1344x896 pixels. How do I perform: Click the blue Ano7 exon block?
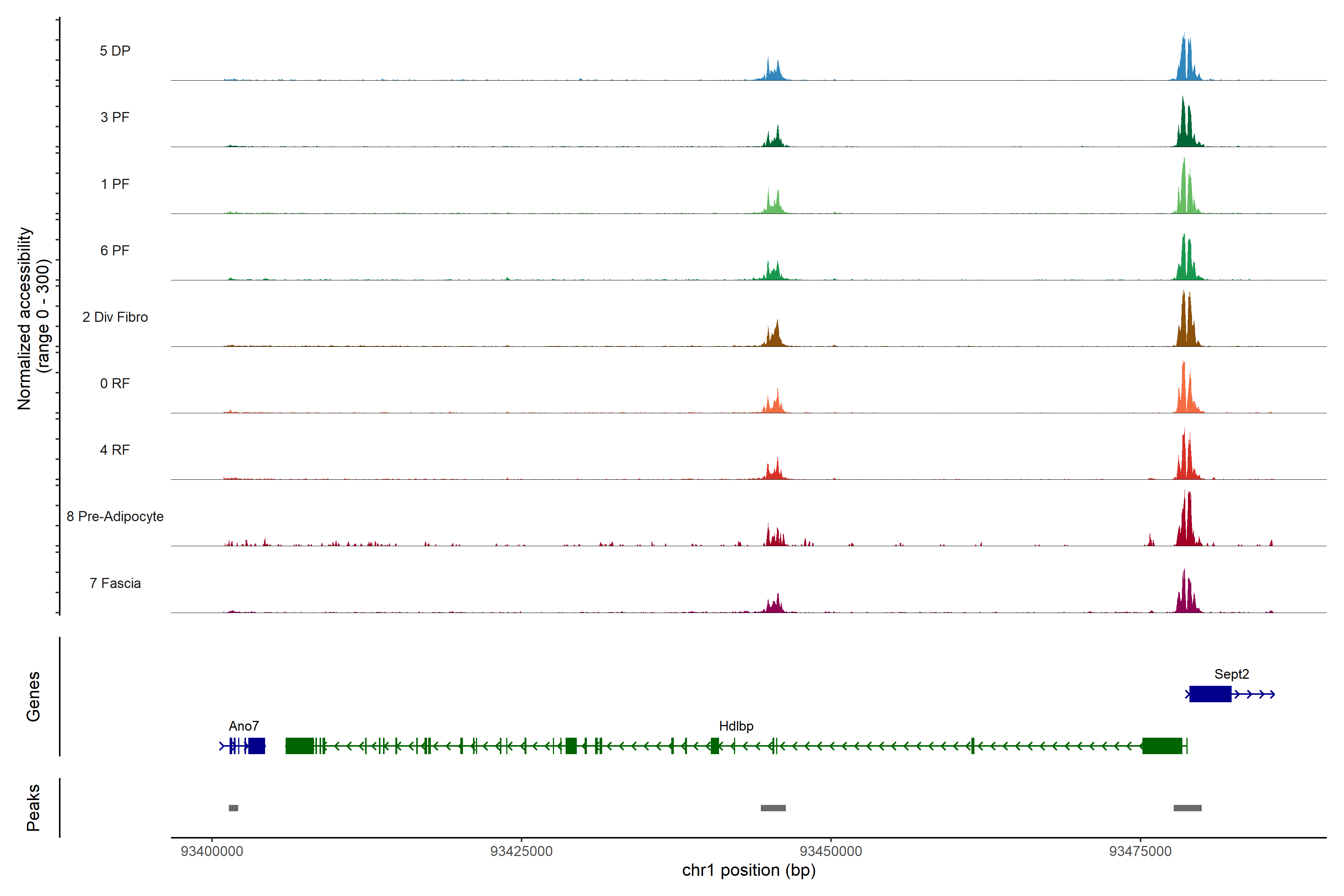(x=256, y=746)
